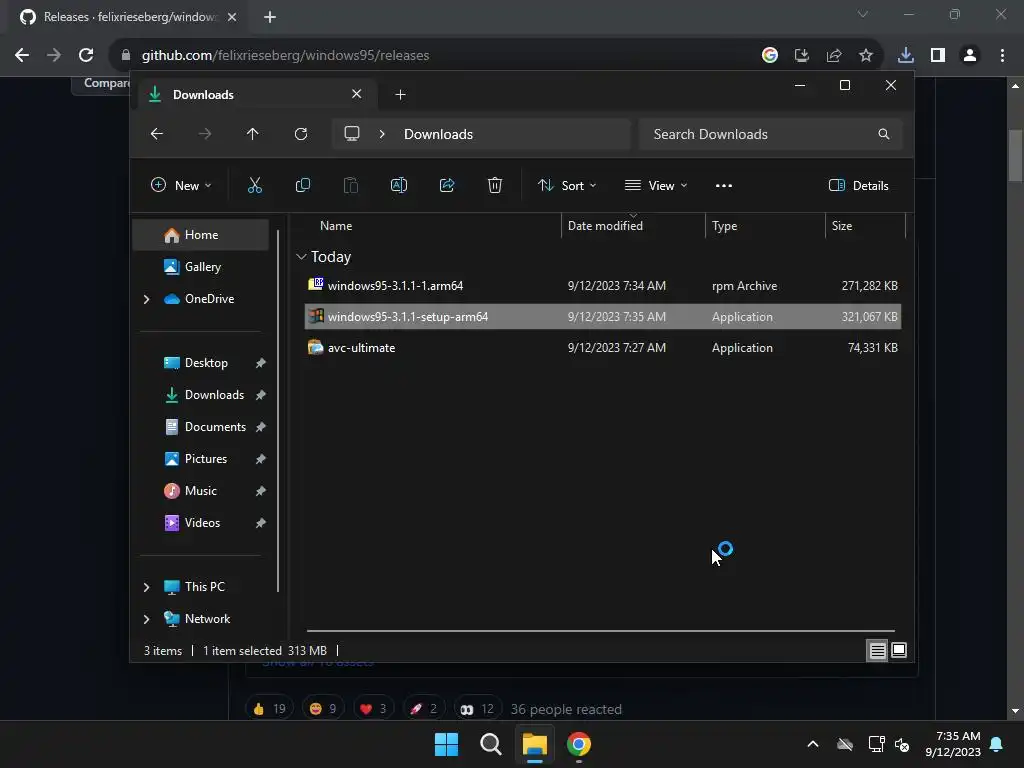1024x768 pixels.
Task: Select windows95-3.1.1-1.arm64 file
Action: pyautogui.click(x=603, y=285)
